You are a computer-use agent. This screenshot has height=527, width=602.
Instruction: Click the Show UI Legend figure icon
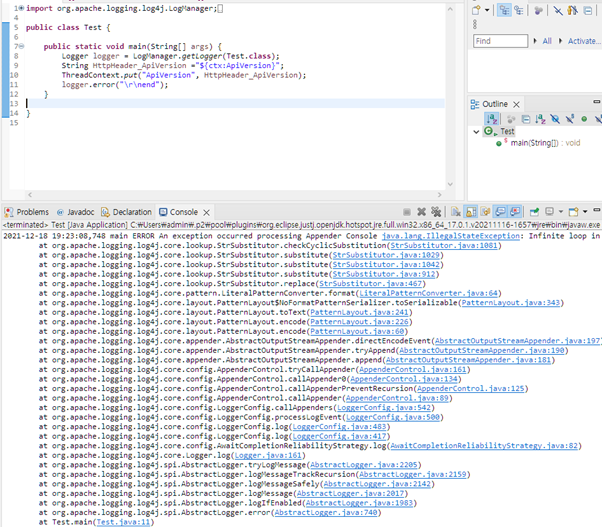point(572,10)
